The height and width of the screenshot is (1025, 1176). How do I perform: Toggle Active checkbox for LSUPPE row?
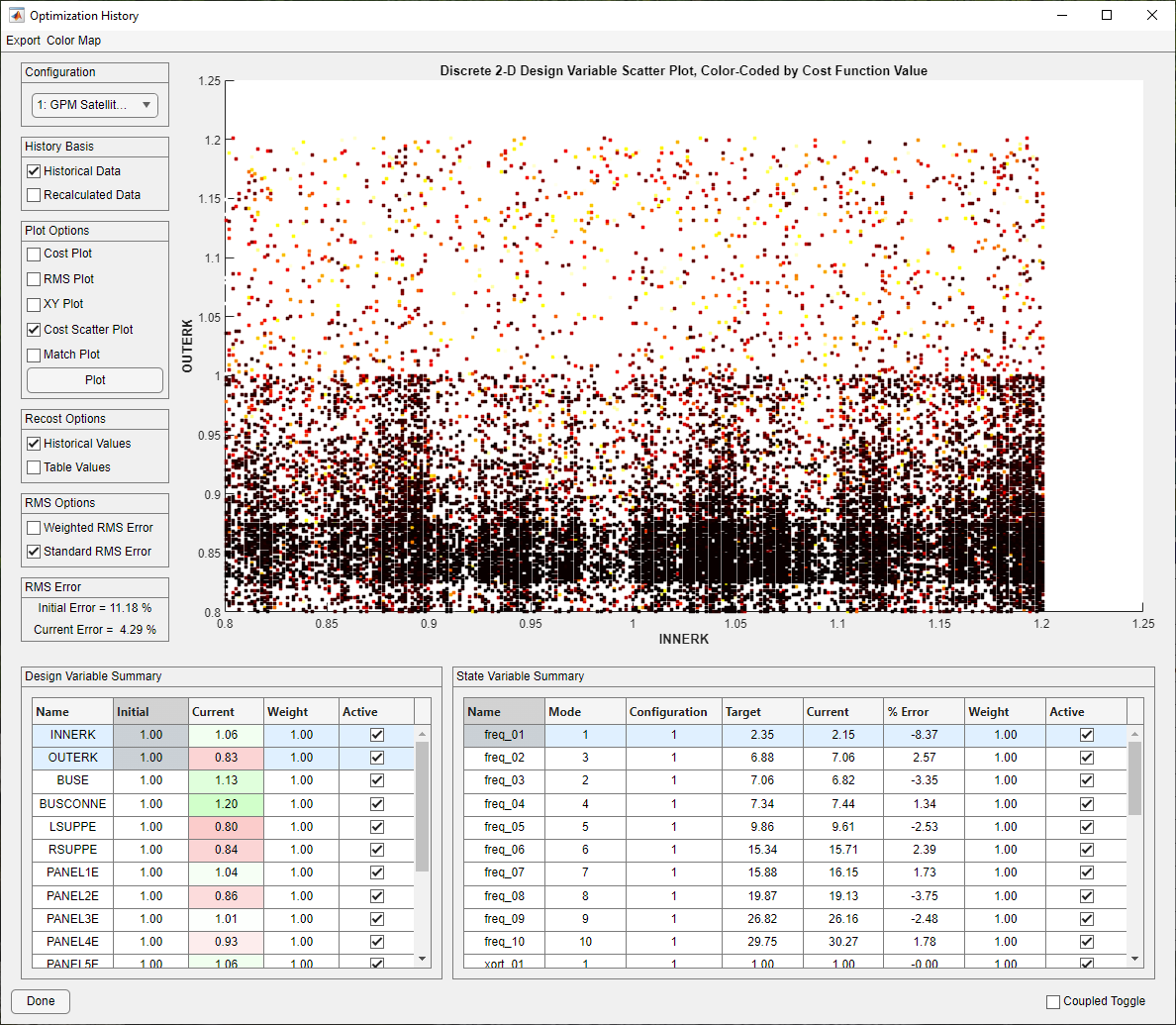point(376,827)
